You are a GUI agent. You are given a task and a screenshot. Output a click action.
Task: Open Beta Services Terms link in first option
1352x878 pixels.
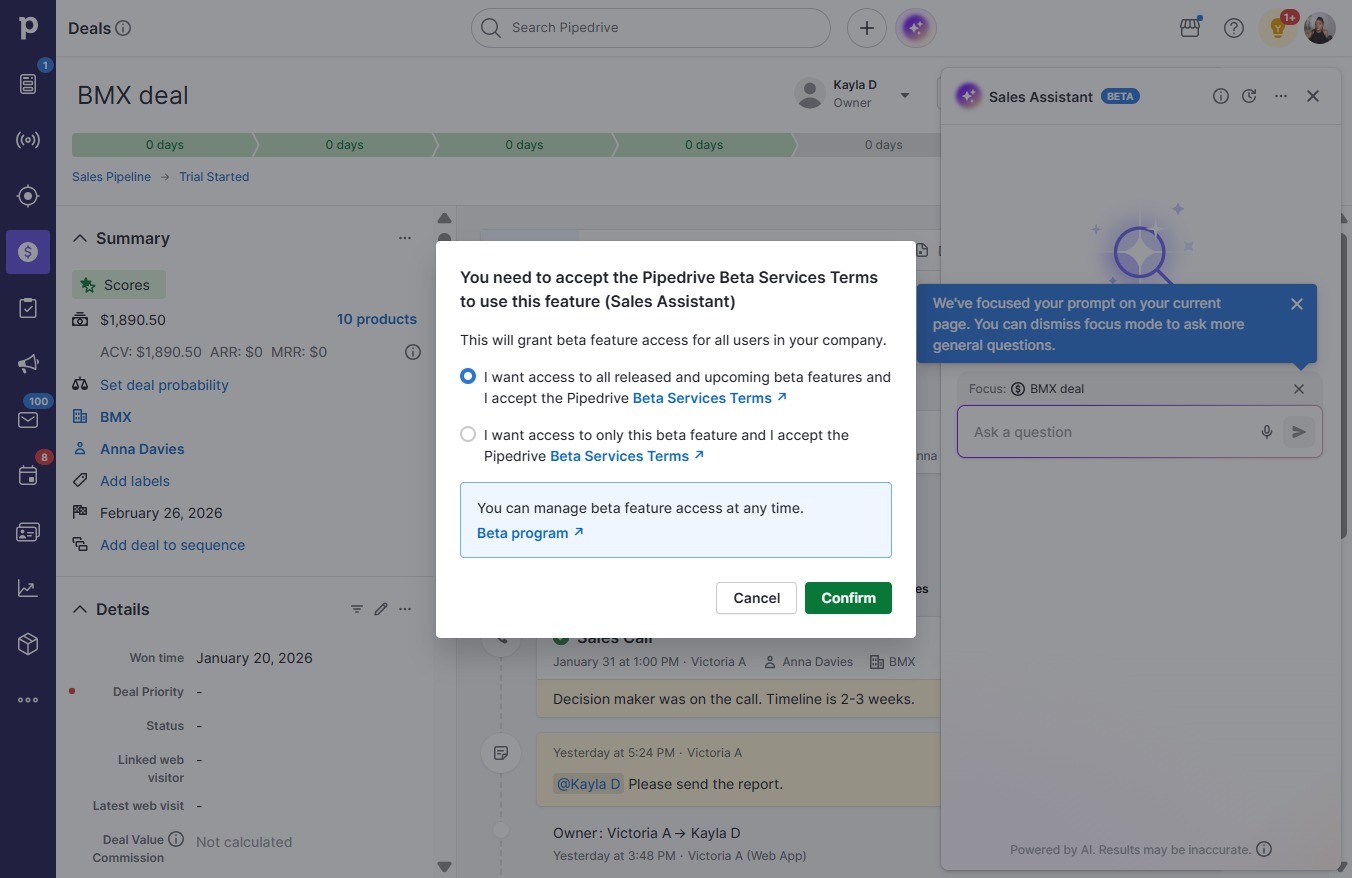coord(710,398)
